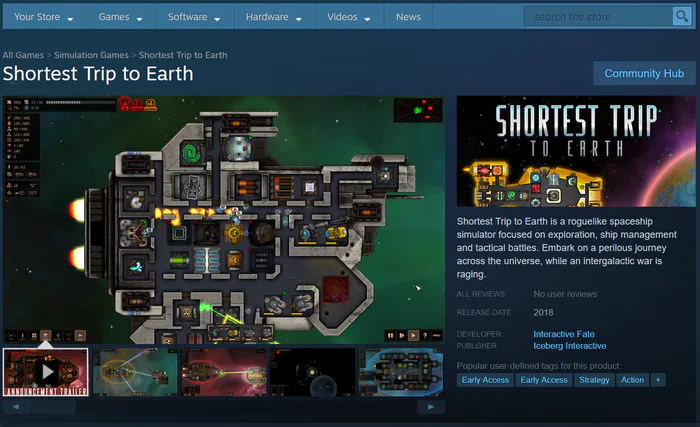Viewport: 700px width, 427px height.
Task: Click the No user reviews text
Action: pos(565,294)
